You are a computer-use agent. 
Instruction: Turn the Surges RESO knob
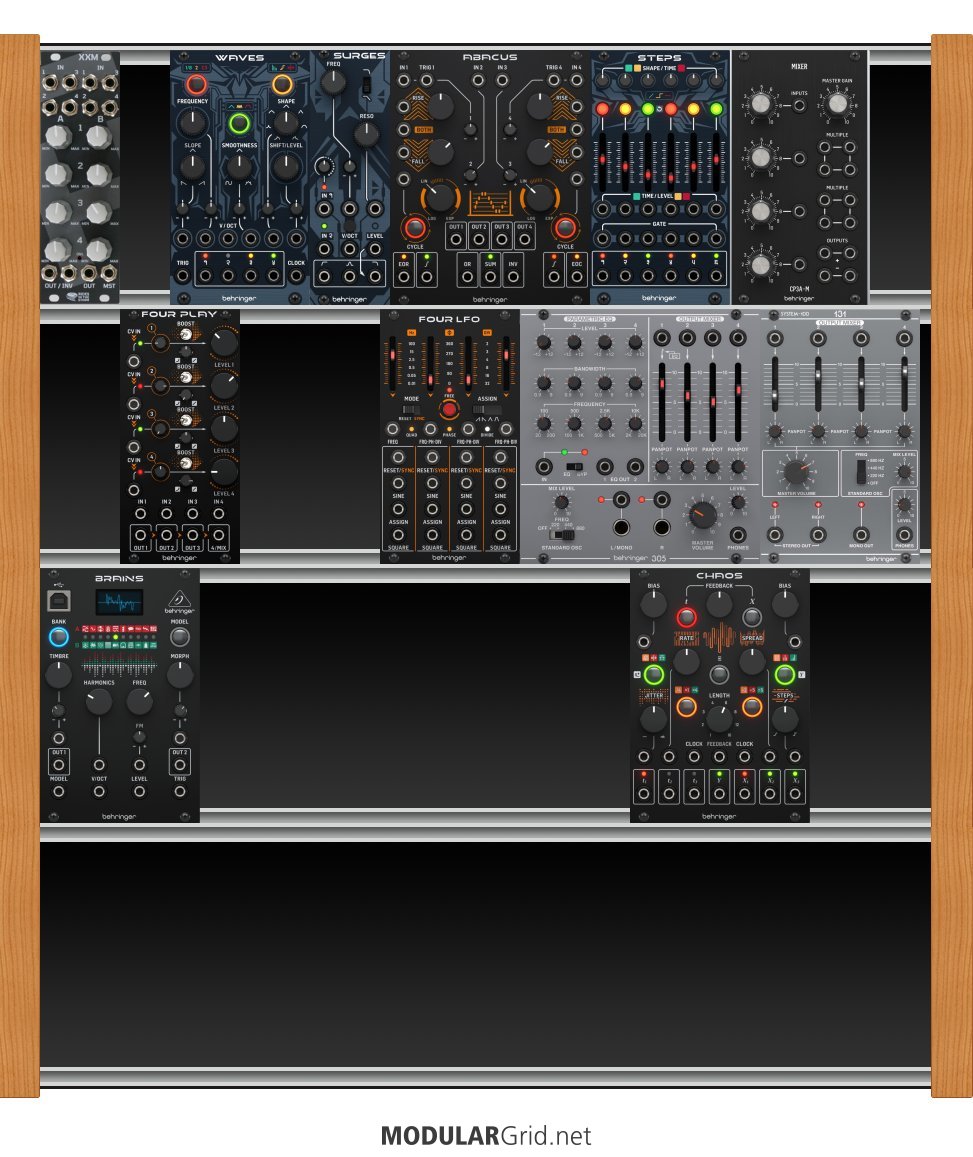click(x=366, y=134)
